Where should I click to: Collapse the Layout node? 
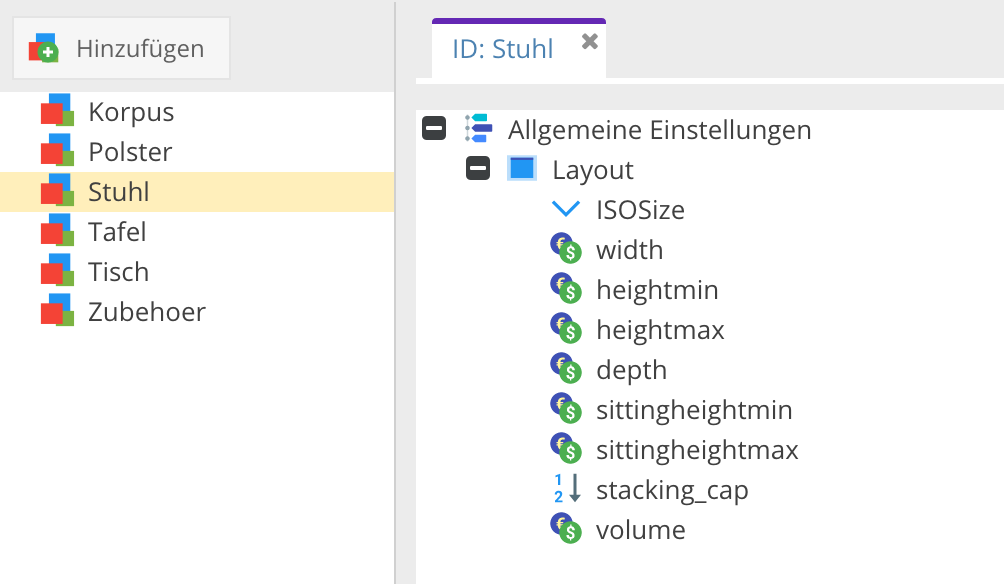pos(478,169)
